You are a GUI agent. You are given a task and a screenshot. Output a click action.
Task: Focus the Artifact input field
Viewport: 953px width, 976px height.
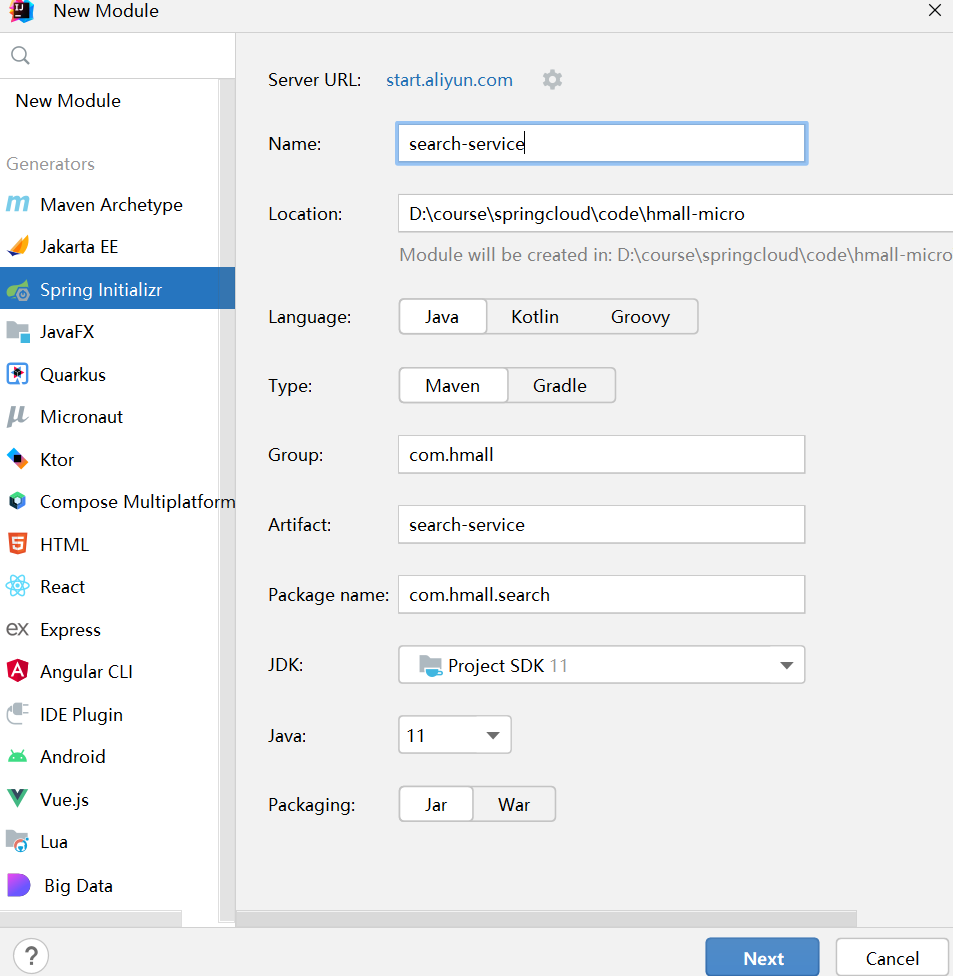(601, 525)
